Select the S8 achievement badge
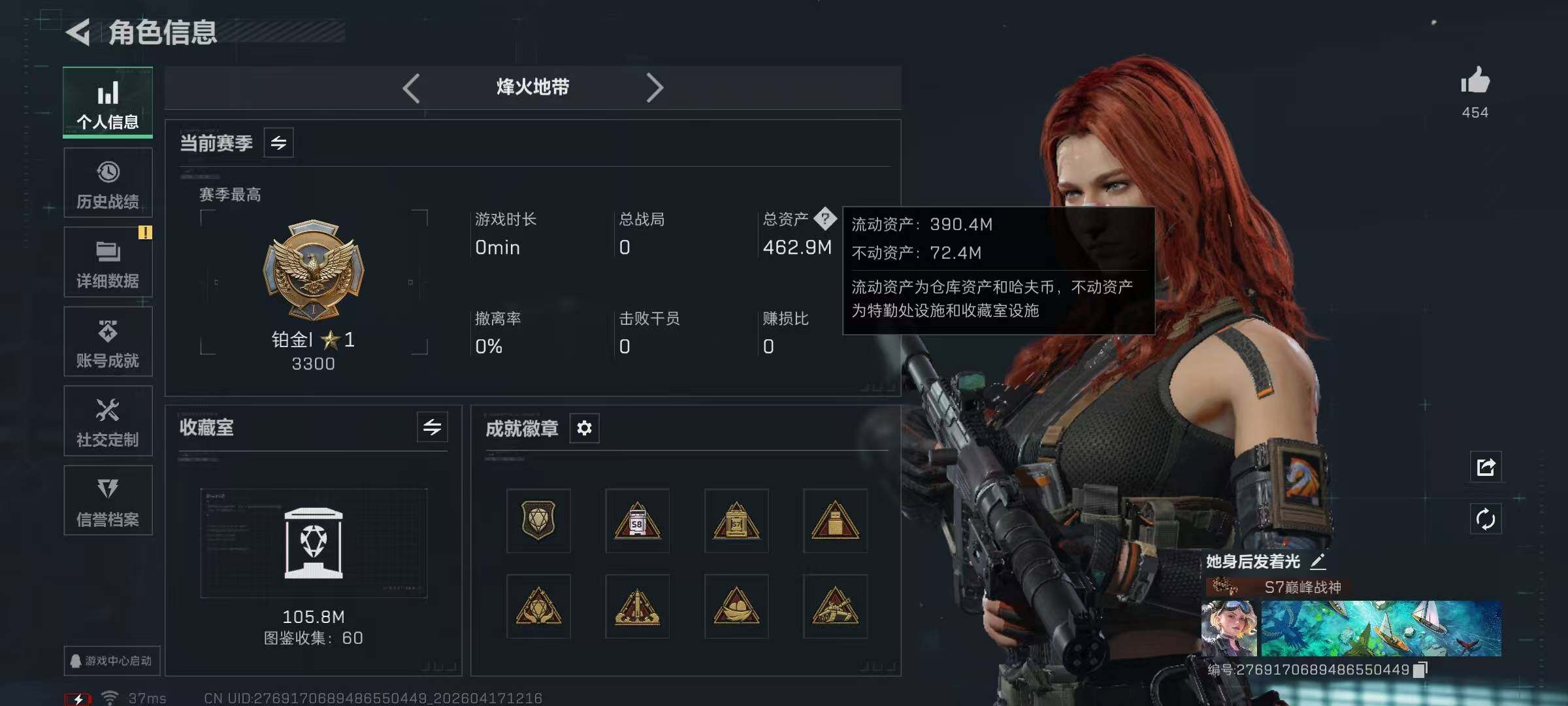This screenshot has height=706, width=1568. click(637, 521)
